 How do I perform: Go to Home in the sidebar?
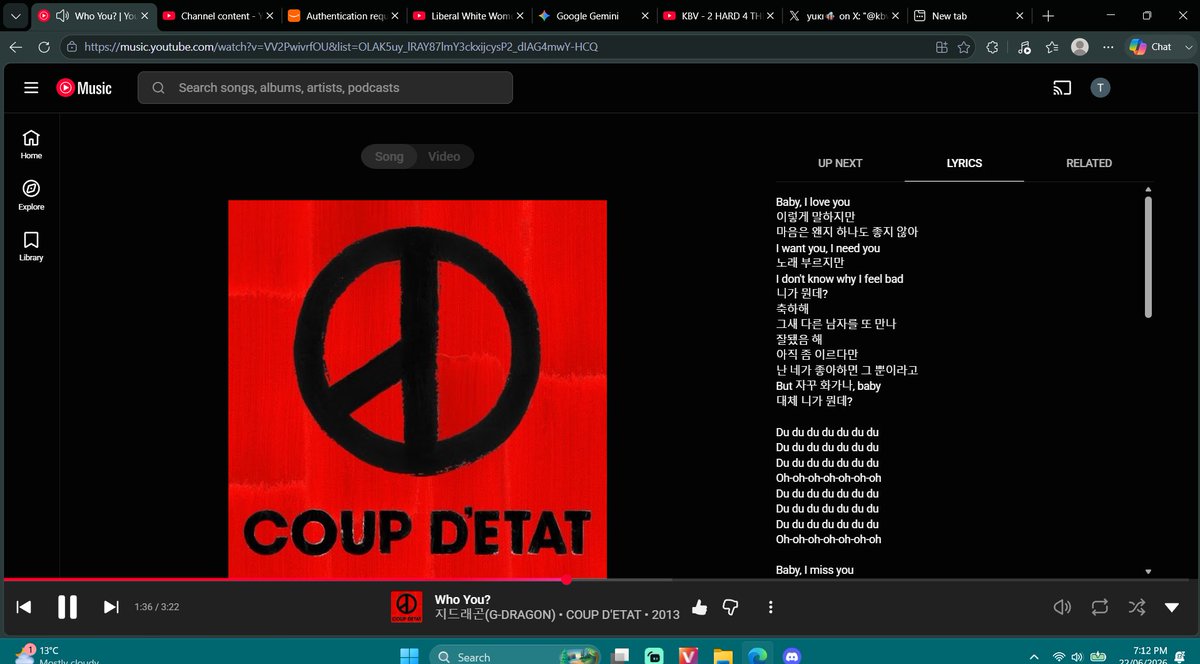coord(31,144)
